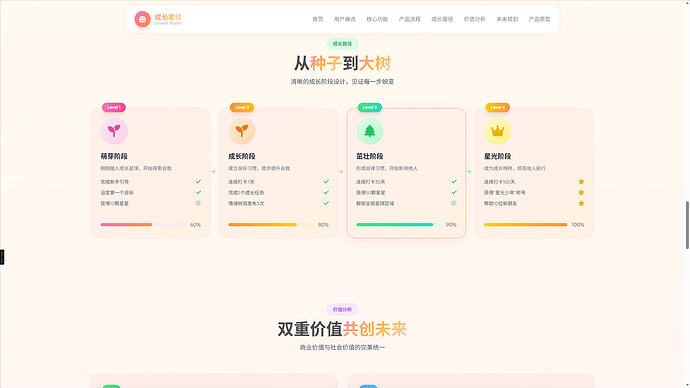Click the check in 成长阶段's third task row
The width and height of the screenshot is (690, 388).
click(x=326, y=203)
